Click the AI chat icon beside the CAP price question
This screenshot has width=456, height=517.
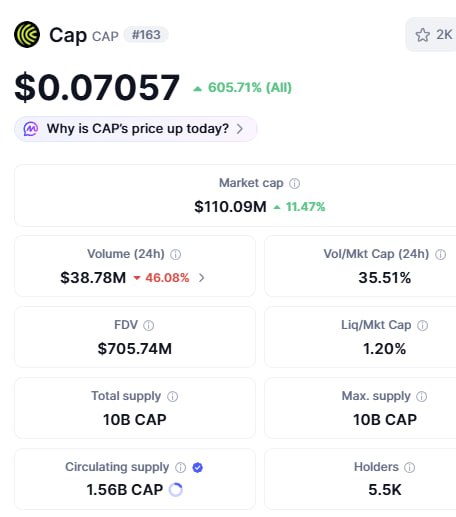(31, 129)
